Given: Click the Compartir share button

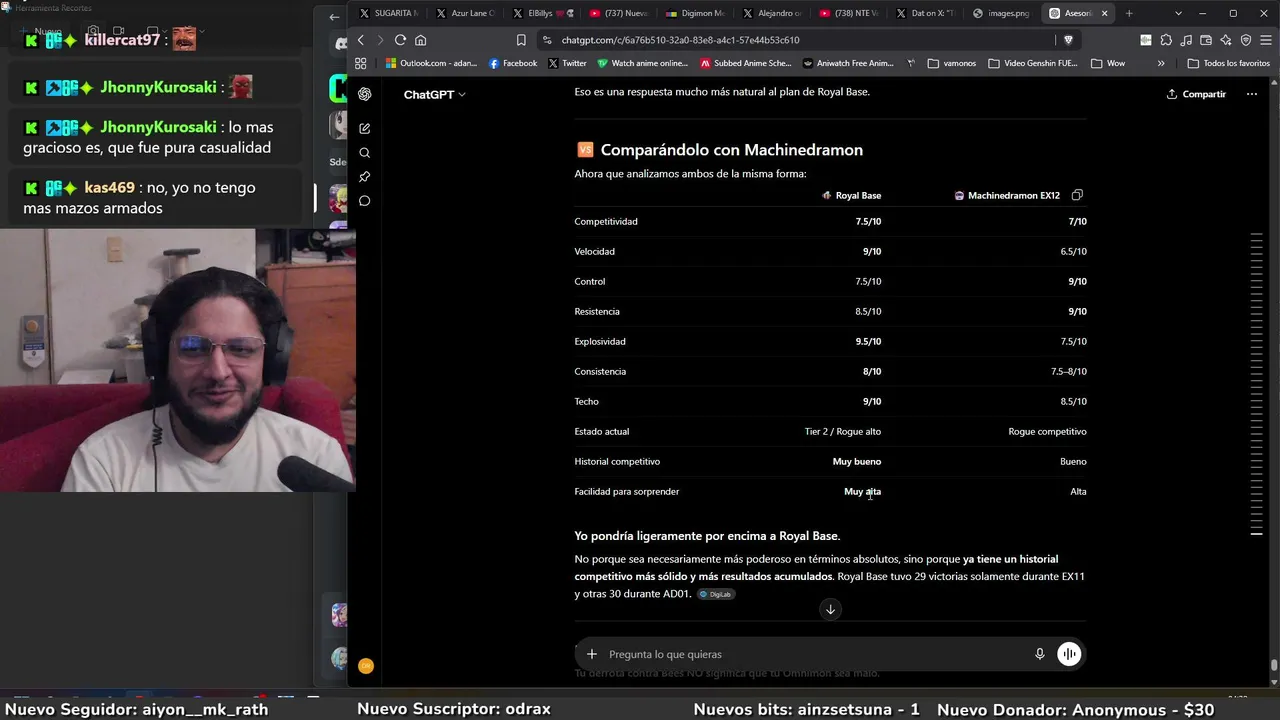Looking at the screenshot, I should tap(1196, 94).
